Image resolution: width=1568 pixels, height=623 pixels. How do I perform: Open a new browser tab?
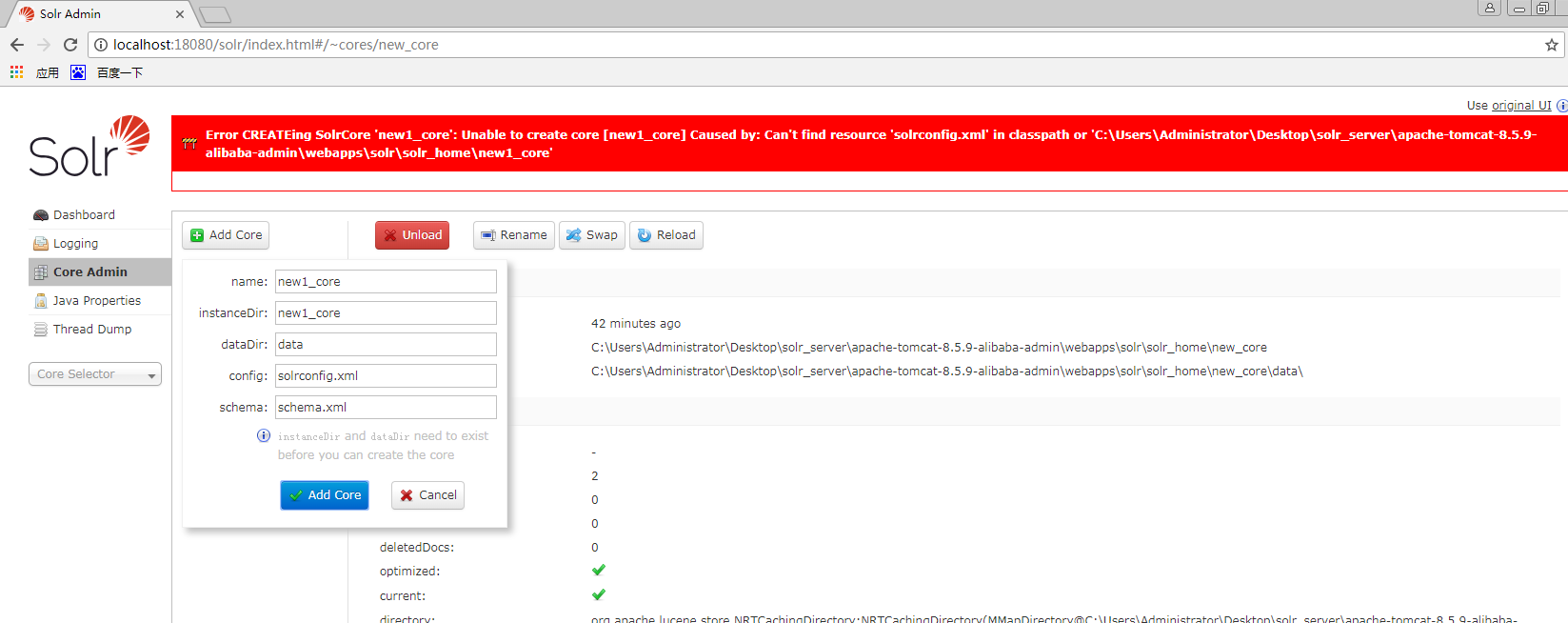tap(215, 14)
